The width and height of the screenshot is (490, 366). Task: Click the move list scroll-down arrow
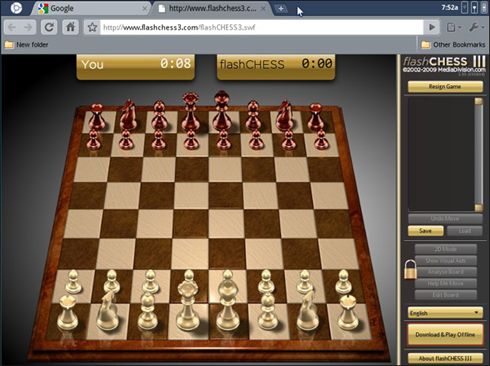click(x=479, y=208)
